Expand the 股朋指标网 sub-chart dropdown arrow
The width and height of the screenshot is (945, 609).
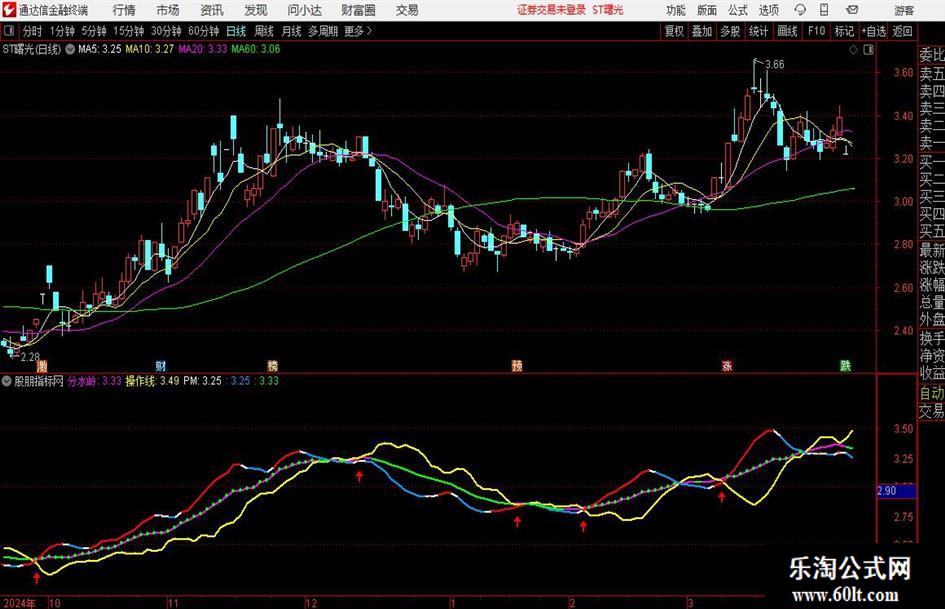(7, 381)
